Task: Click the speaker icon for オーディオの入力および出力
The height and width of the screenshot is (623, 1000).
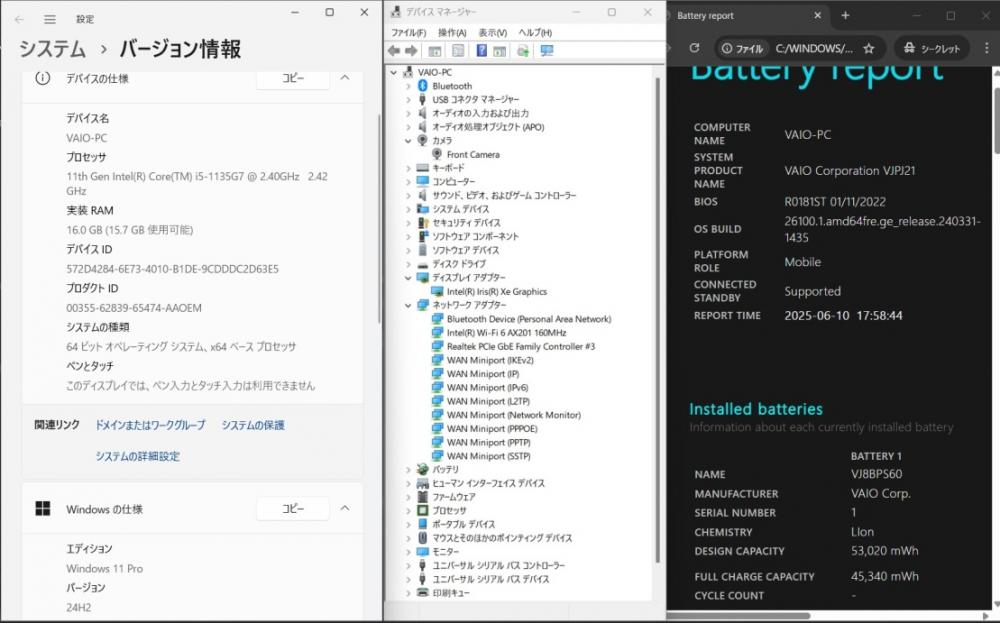Action: [x=422, y=113]
